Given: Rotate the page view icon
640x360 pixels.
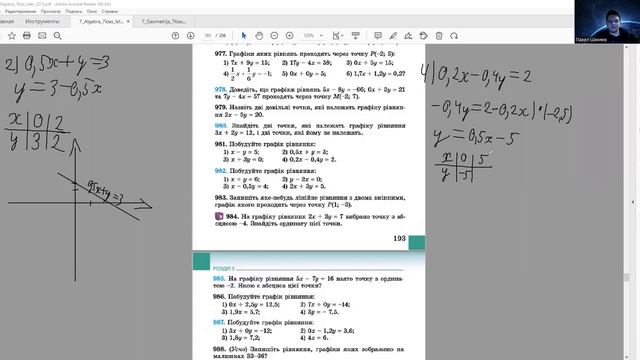Looking at the screenshot, I should pyautogui.click(x=454, y=36).
